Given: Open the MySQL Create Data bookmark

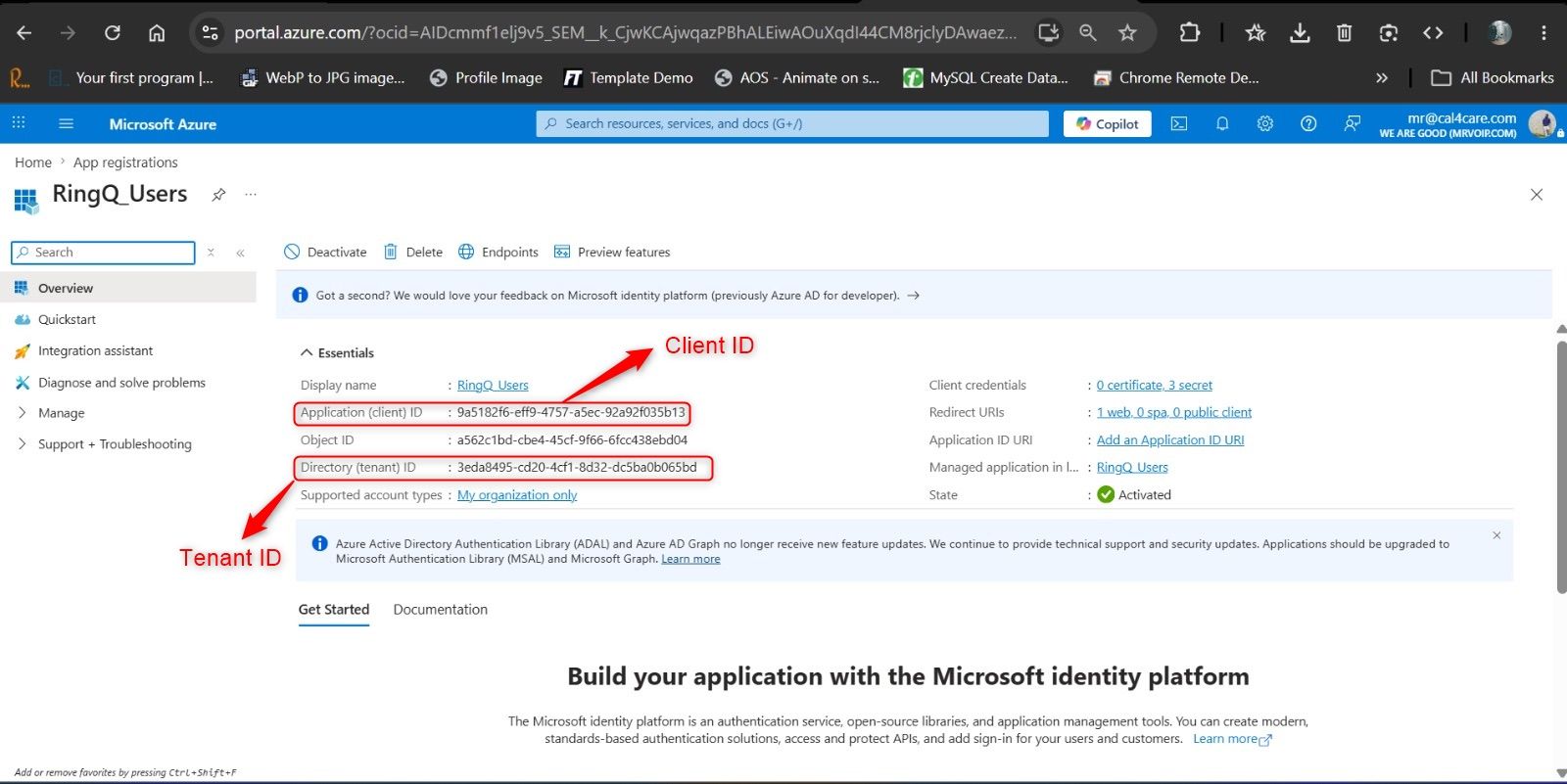Looking at the screenshot, I should (x=985, y=78).
